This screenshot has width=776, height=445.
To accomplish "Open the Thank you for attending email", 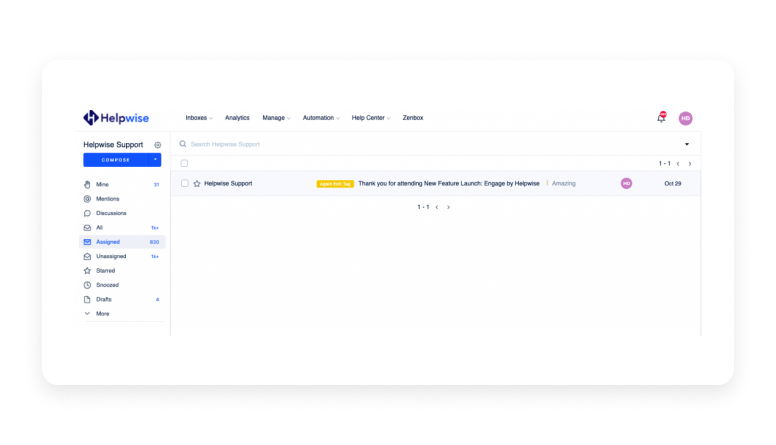I will click(448, 184).
